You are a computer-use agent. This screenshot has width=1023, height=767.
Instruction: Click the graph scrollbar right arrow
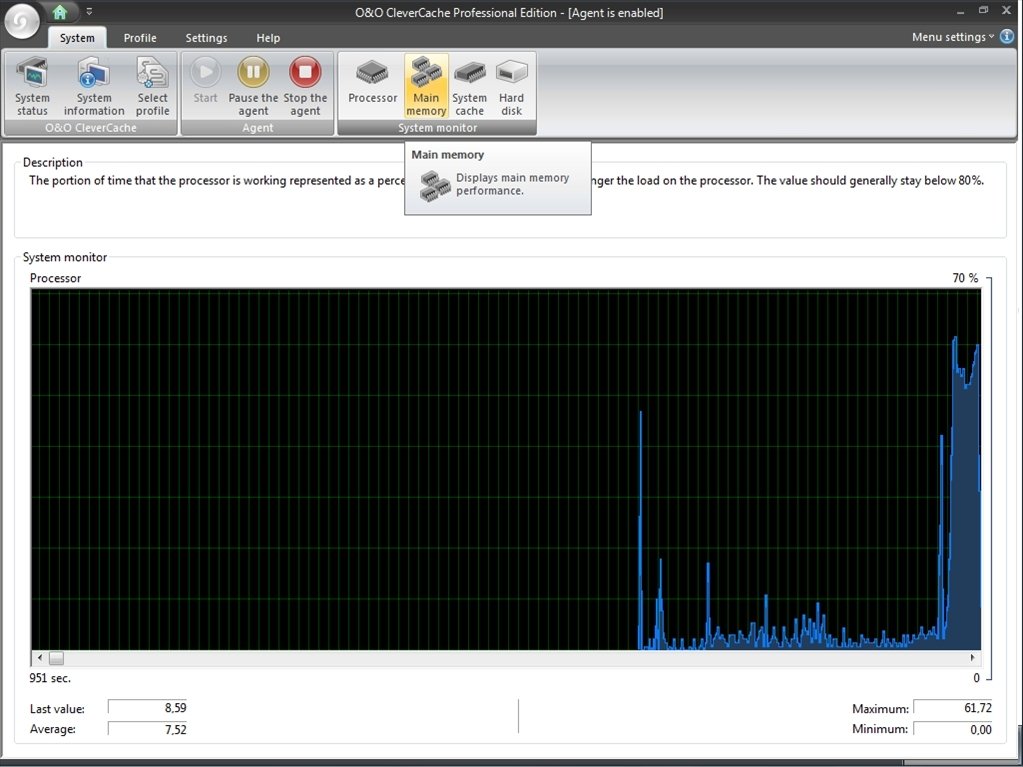point(973,657)
